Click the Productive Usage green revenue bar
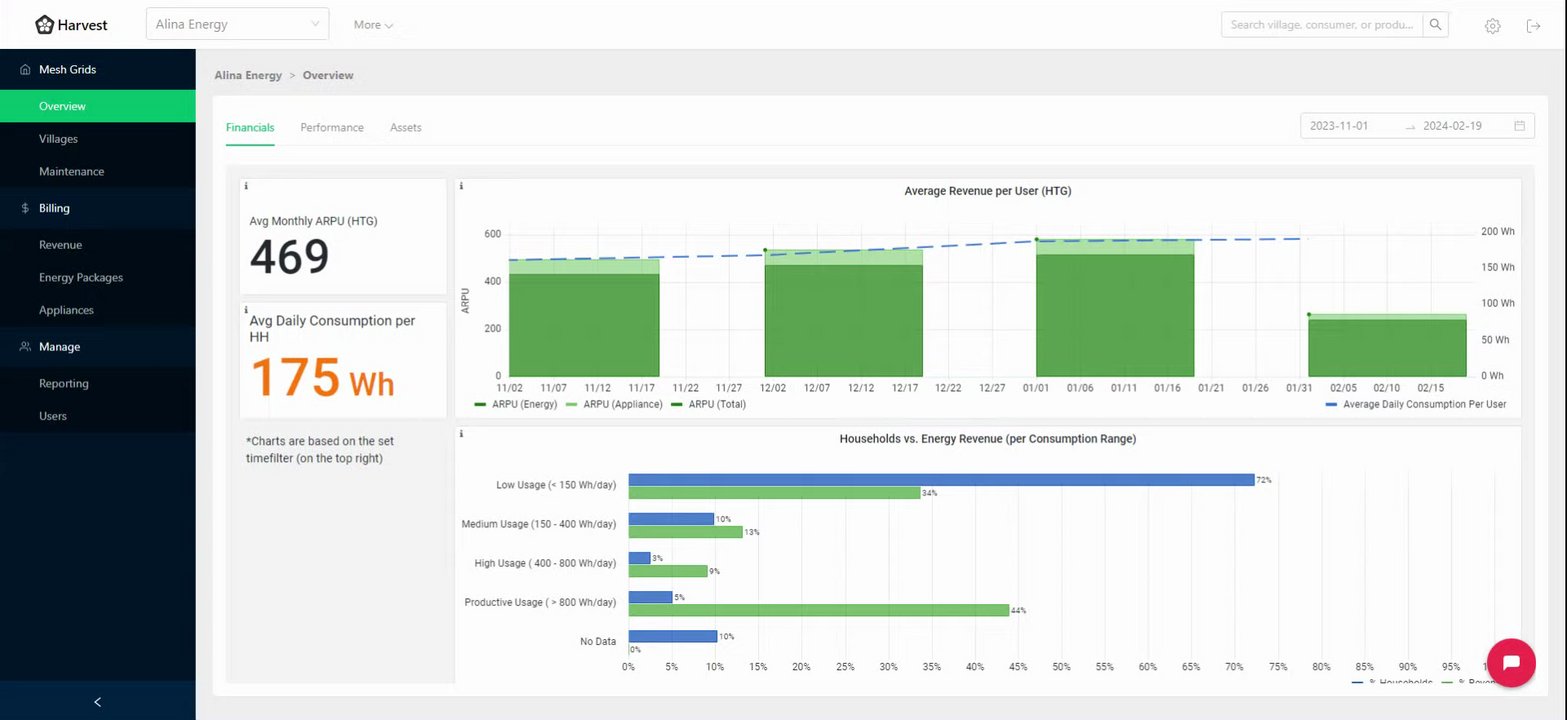Viewport: 1567px width, 720px height. (x=818, y=610)
